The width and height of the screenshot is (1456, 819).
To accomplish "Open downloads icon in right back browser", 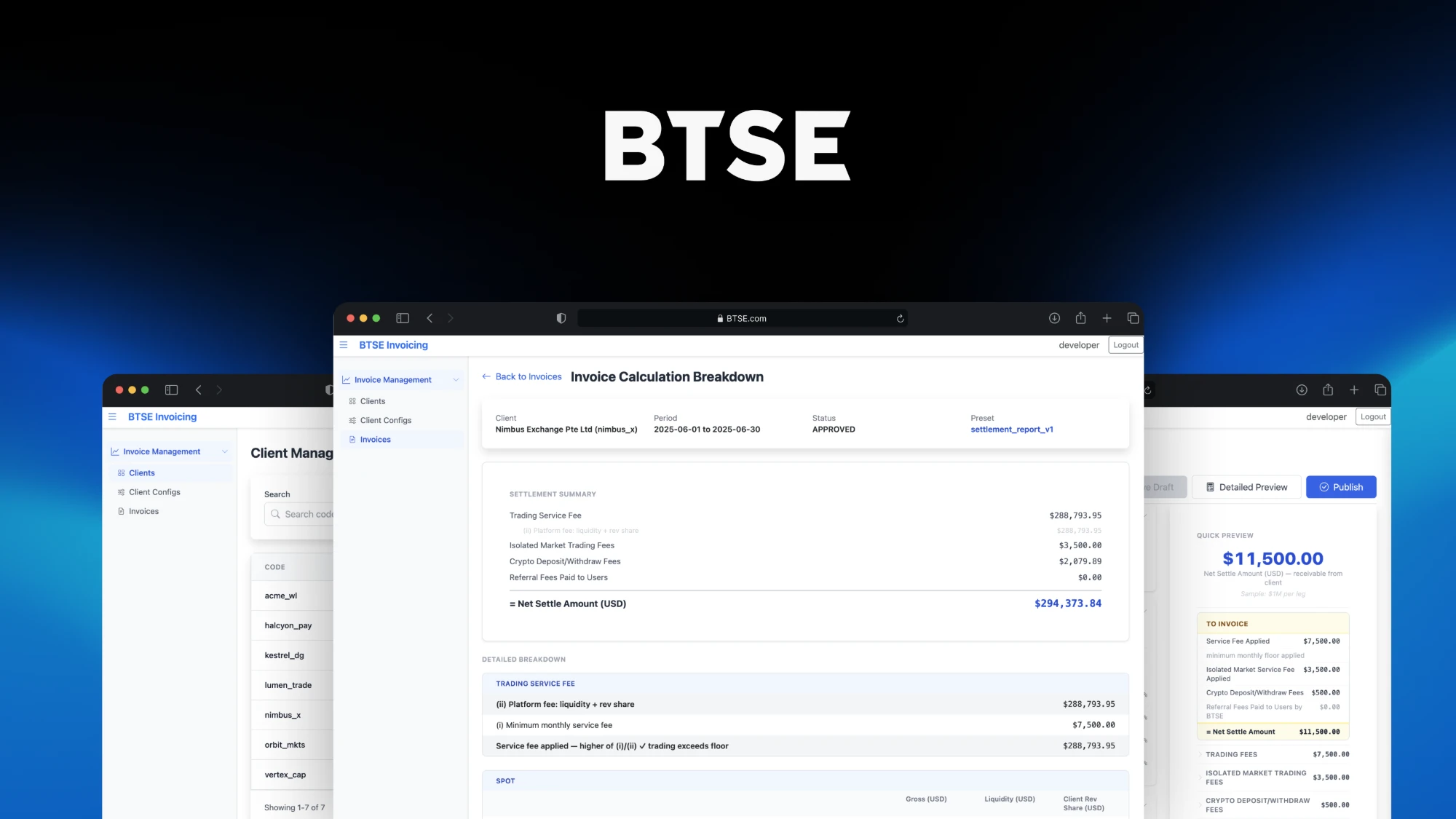I will coord(1302,390).
